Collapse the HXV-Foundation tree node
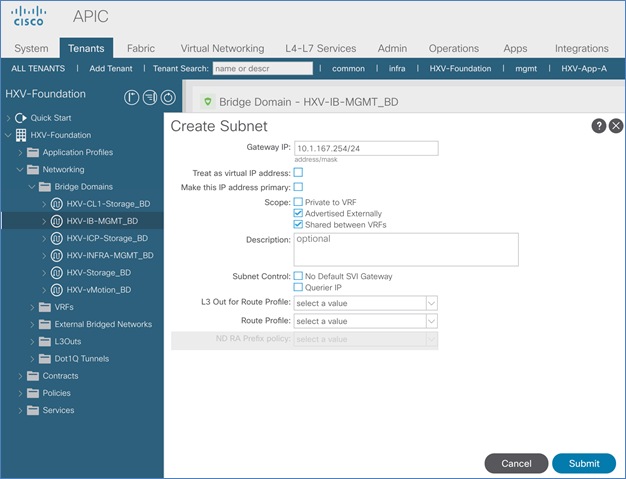Viewport: 626px width, 479px height. (8, 135)
